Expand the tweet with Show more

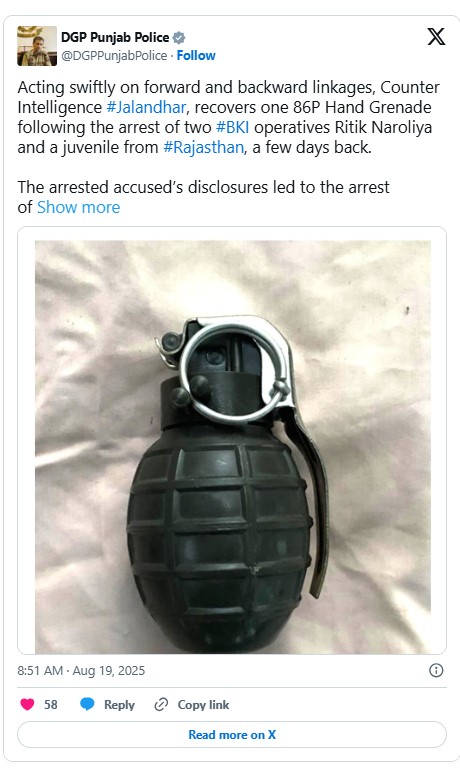point(79,207)
